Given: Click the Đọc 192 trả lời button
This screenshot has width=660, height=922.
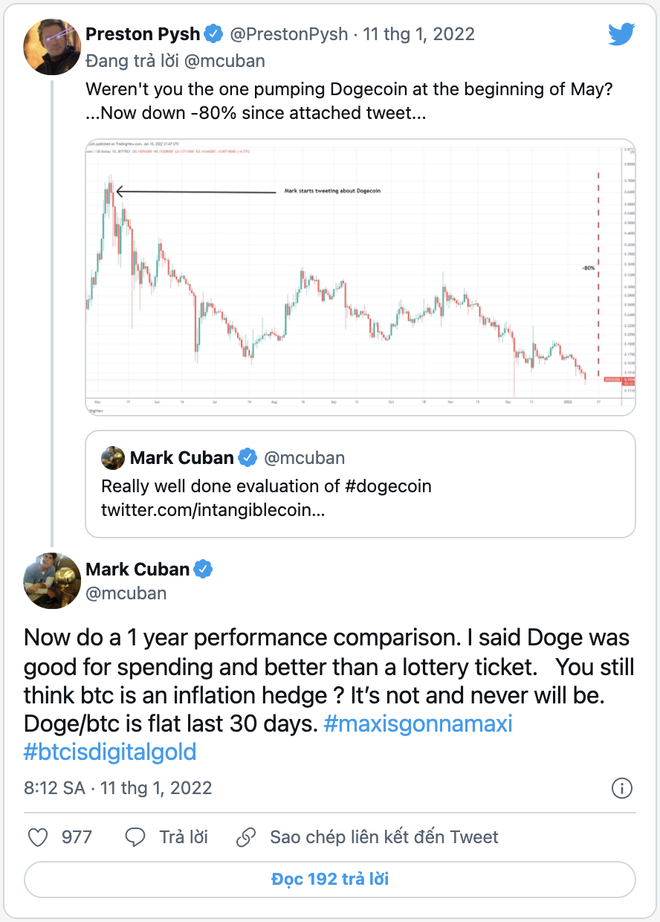Looking at the screenshot, I should coord(330,879).
